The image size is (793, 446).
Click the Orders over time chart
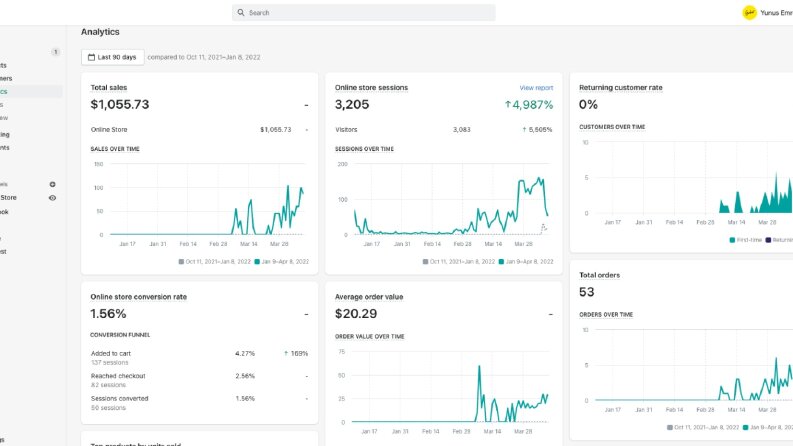coord(686,370)
